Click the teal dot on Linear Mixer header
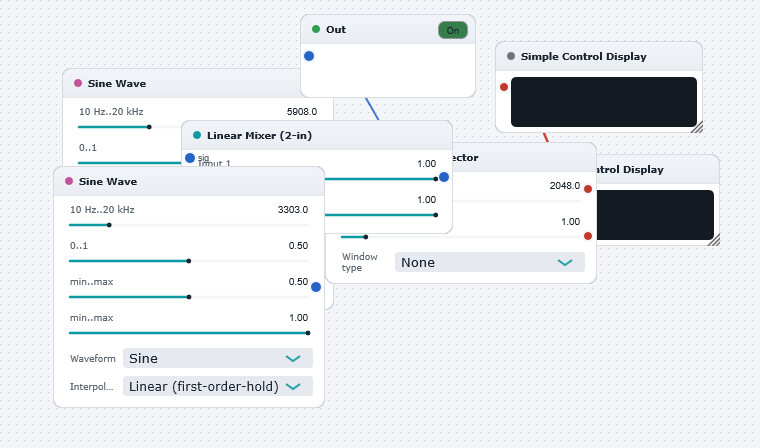 tap(197, 135)
